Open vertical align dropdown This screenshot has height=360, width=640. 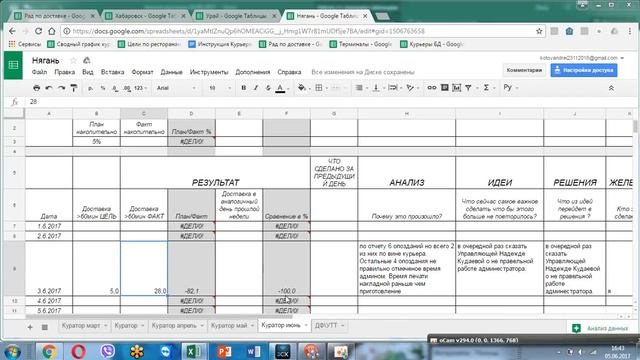378,88
